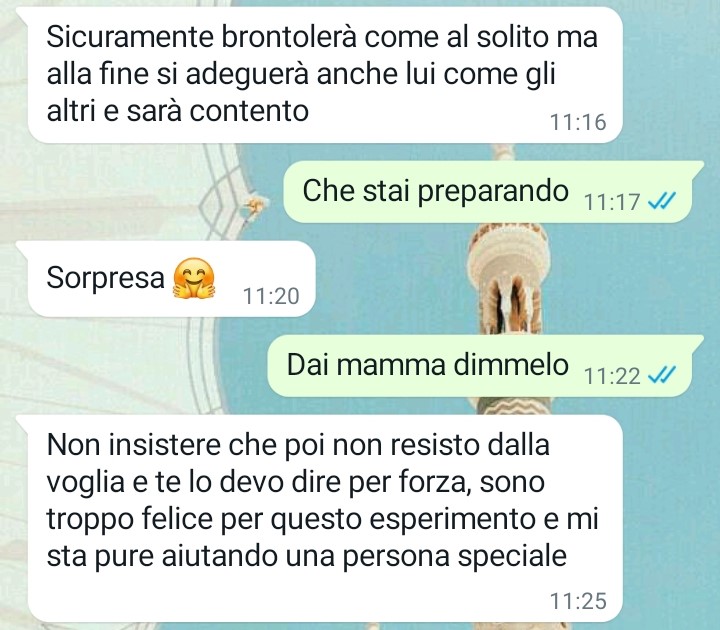Click the word 'preparando' in green bubble
This screenshot has height=630, width=720.
point(493,192)
